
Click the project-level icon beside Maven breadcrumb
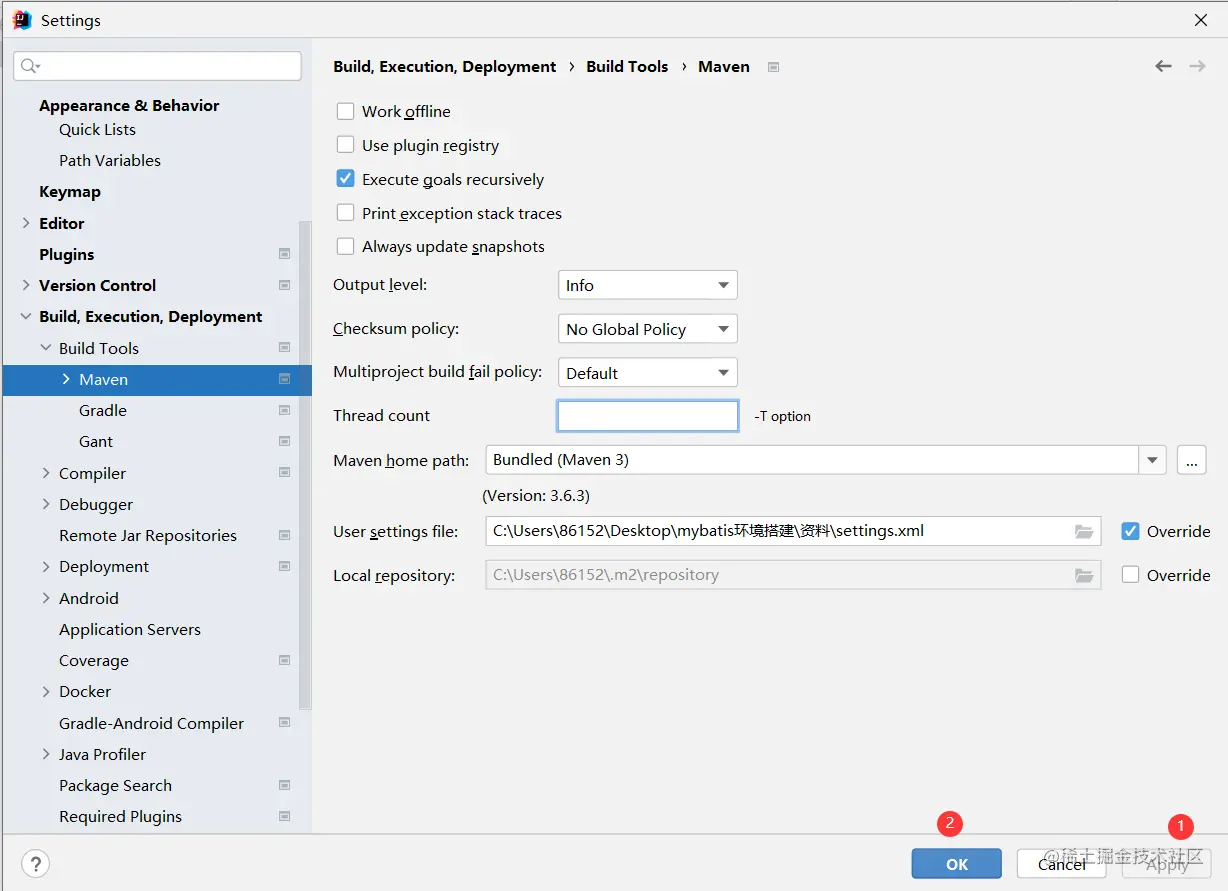coord(773,67)
